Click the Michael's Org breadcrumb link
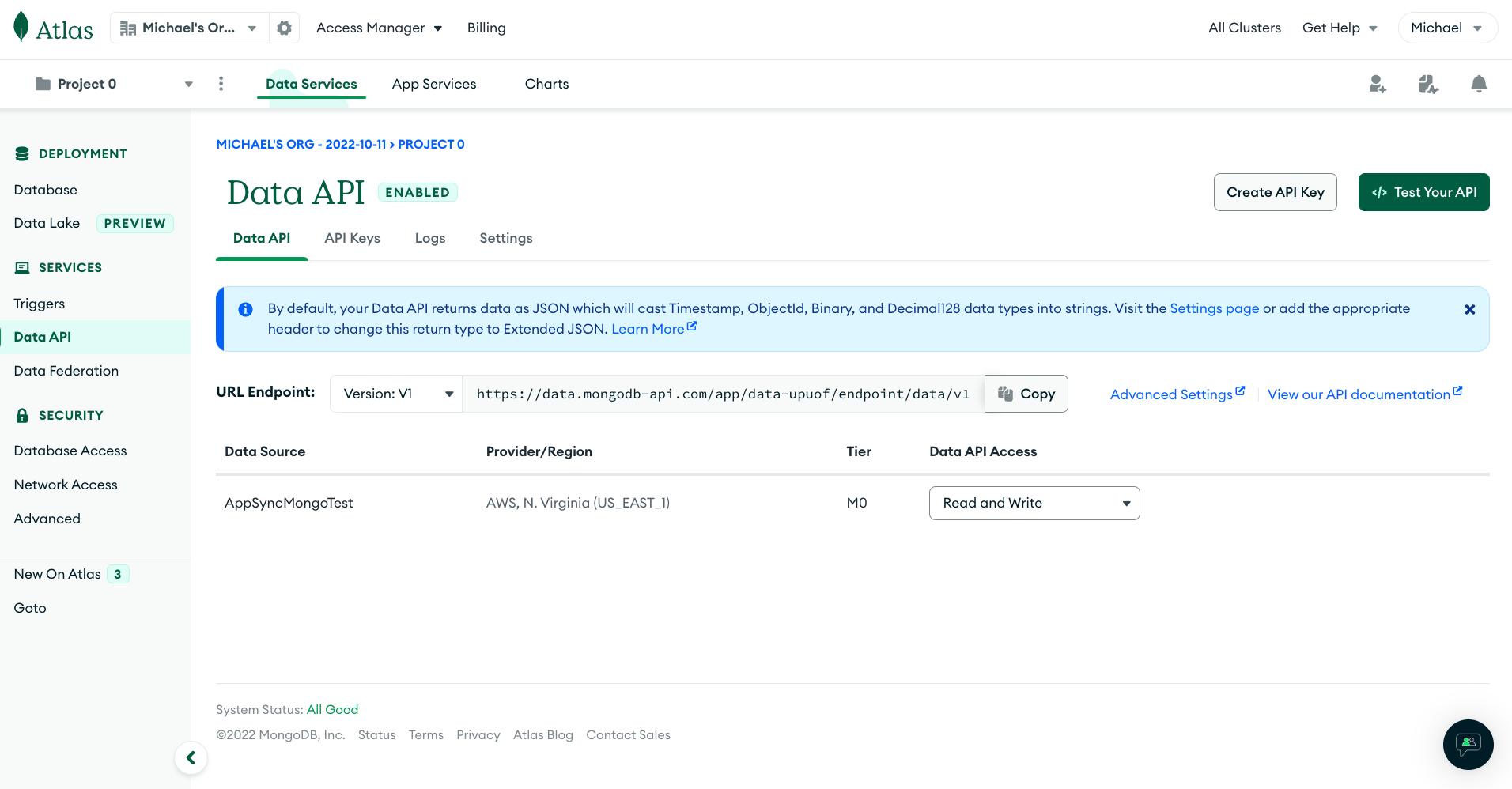Image resolution: width=1512 pixels, height=789 pixels. point(301,144)
